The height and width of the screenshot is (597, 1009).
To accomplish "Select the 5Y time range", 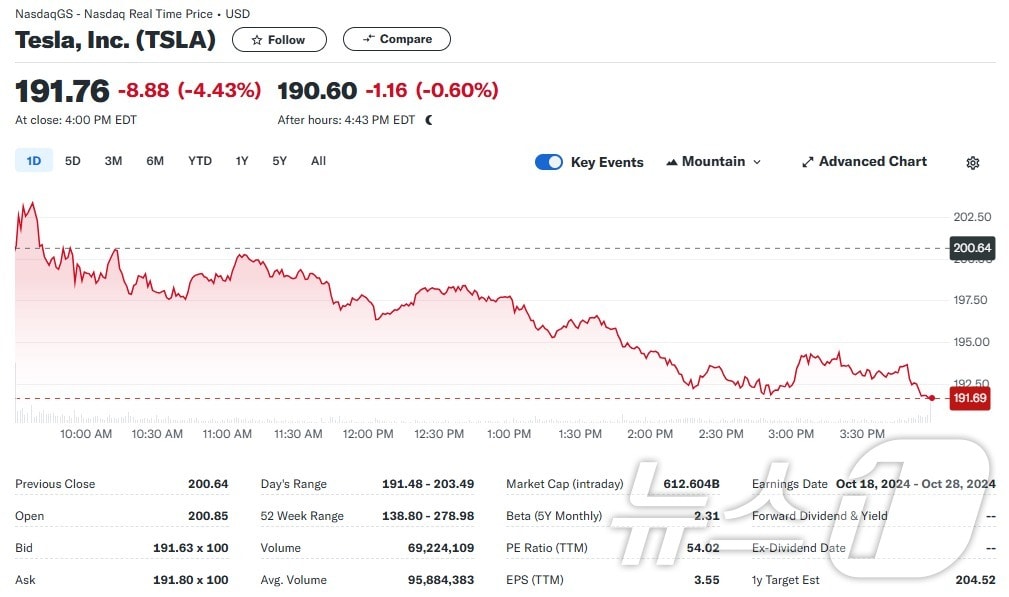I will [x=279, y=160].
